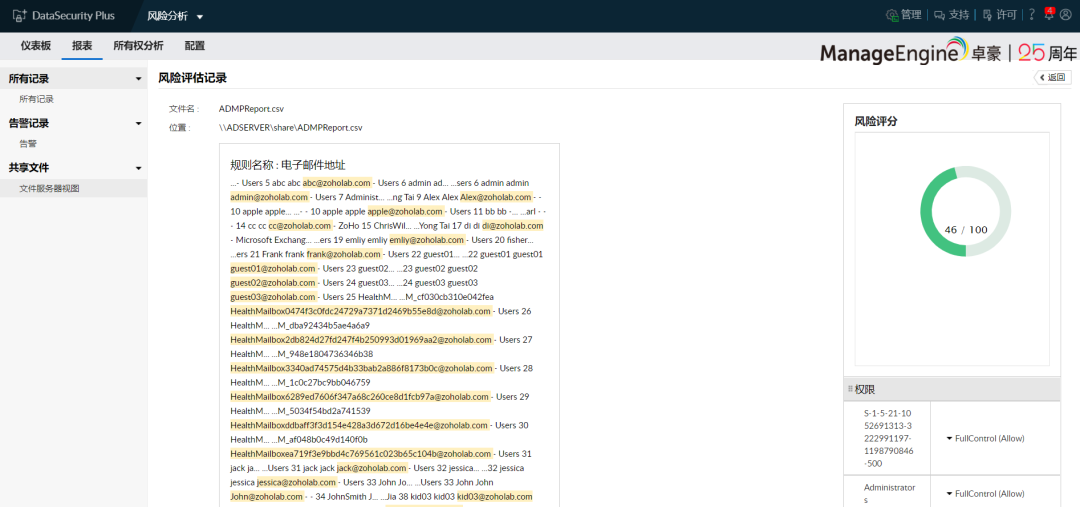Click highlighted guest01@zoholab.com
Screen dimensions: 1080x507
(273, 269)
